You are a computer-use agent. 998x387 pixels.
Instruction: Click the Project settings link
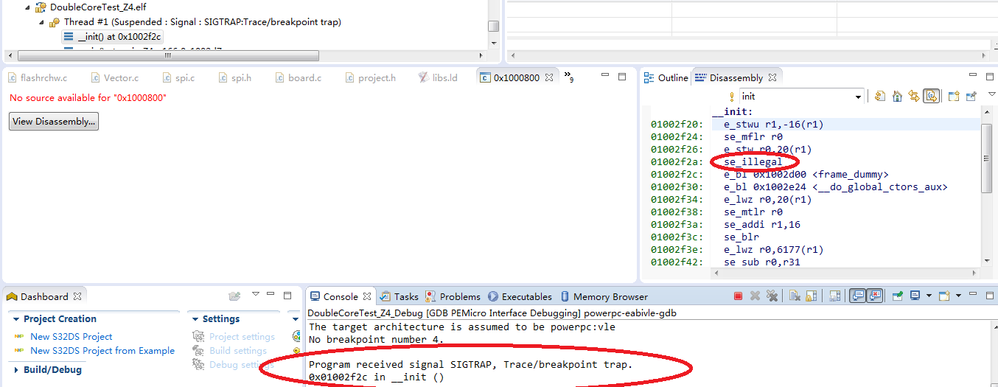point(242,337)
